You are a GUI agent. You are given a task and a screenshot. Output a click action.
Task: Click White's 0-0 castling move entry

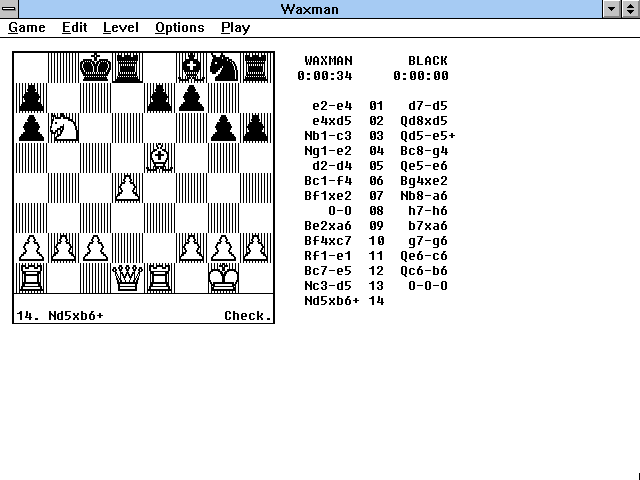point(340,211)
